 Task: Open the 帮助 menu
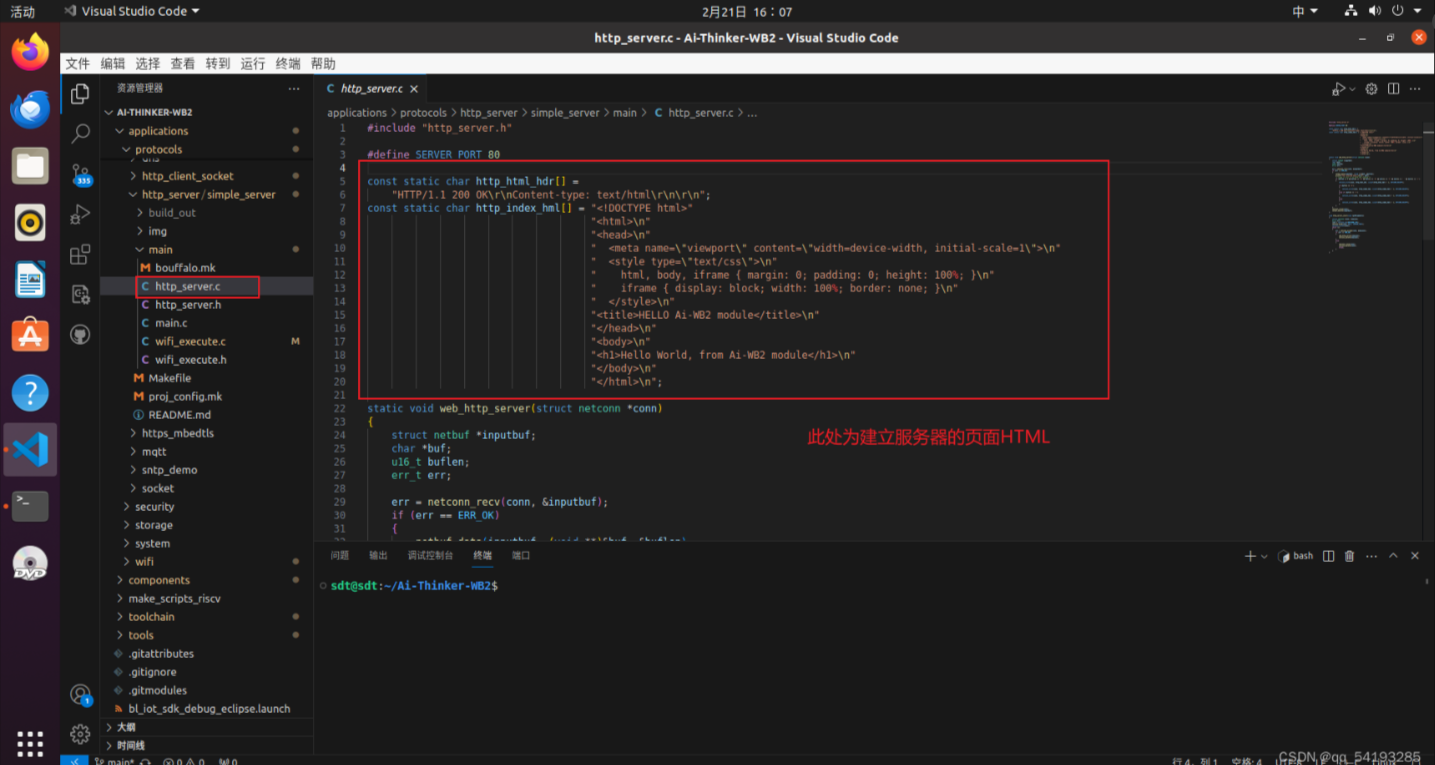click(x=323, y=63)
